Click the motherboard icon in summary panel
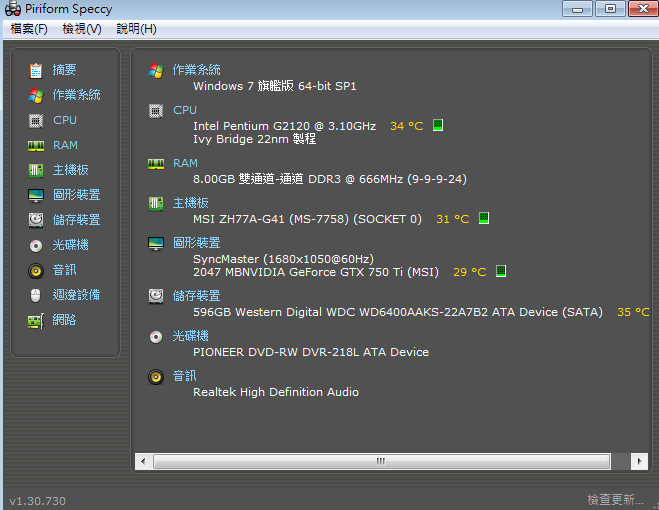659x510 pixels. tap(156, 203)
